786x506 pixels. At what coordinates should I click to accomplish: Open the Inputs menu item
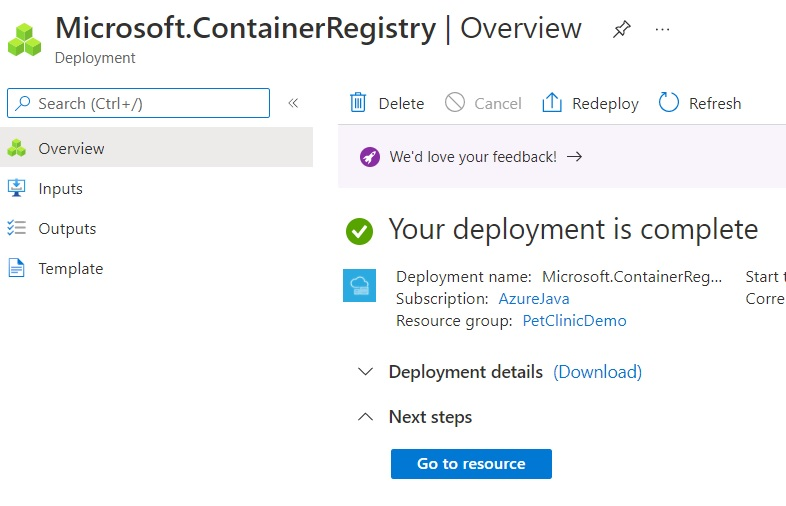(156, 188)
